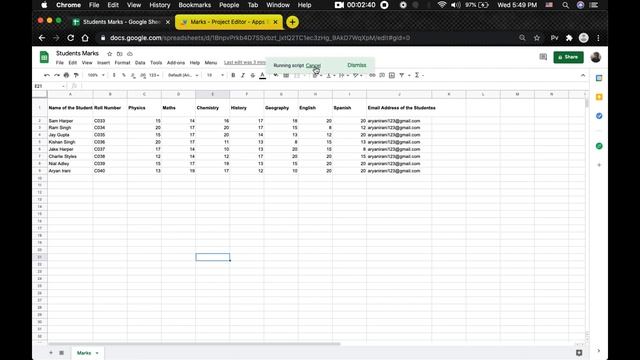Screen dimensions: 640x360
Task: Bookmark this page with Chrome star
Action: [537, 38]
